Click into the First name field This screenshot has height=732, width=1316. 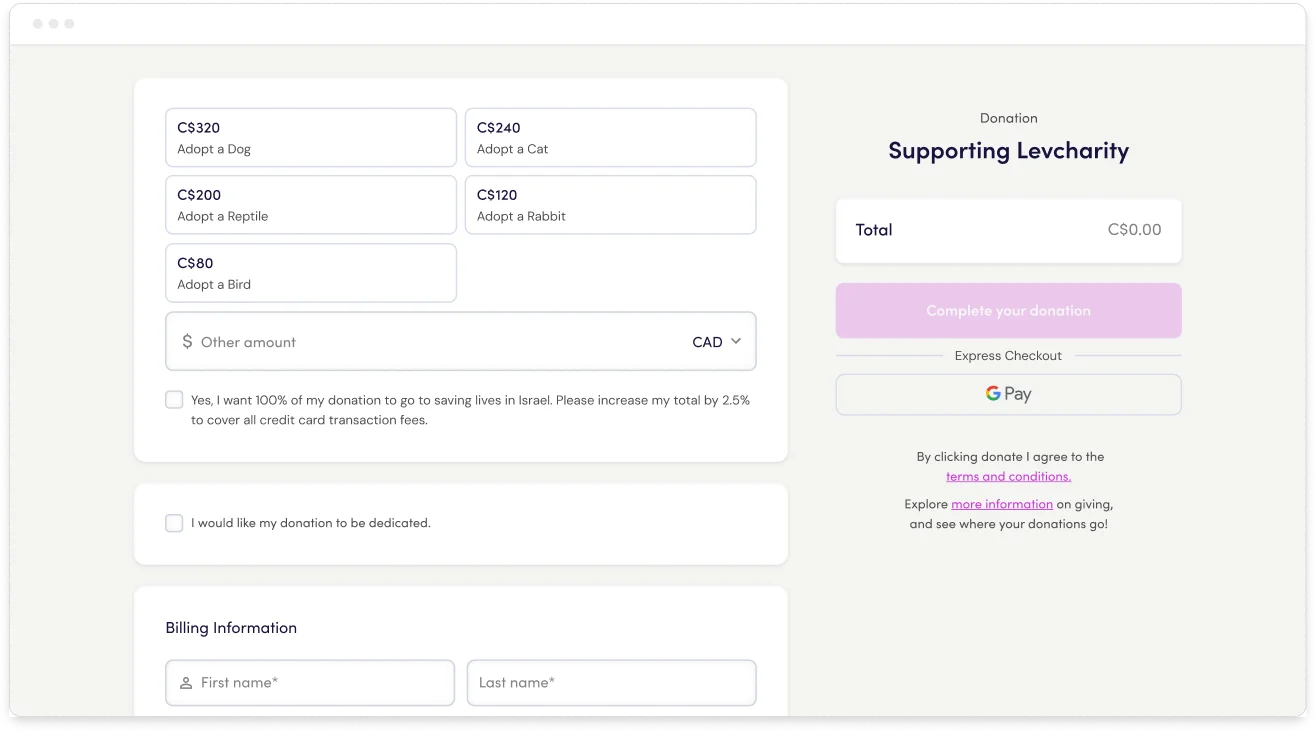(x=320, y=683)
